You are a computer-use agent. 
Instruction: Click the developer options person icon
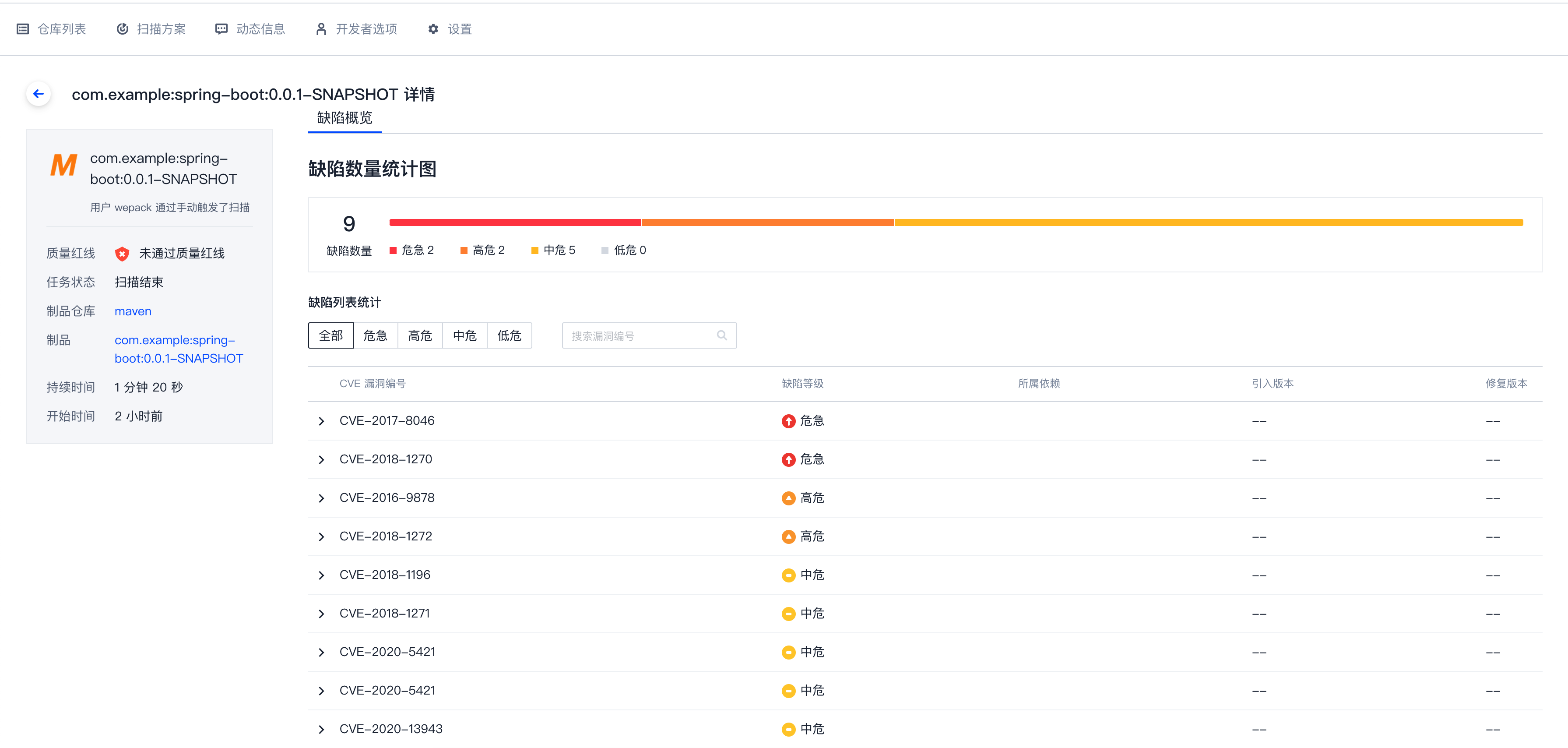pos(321,28)
